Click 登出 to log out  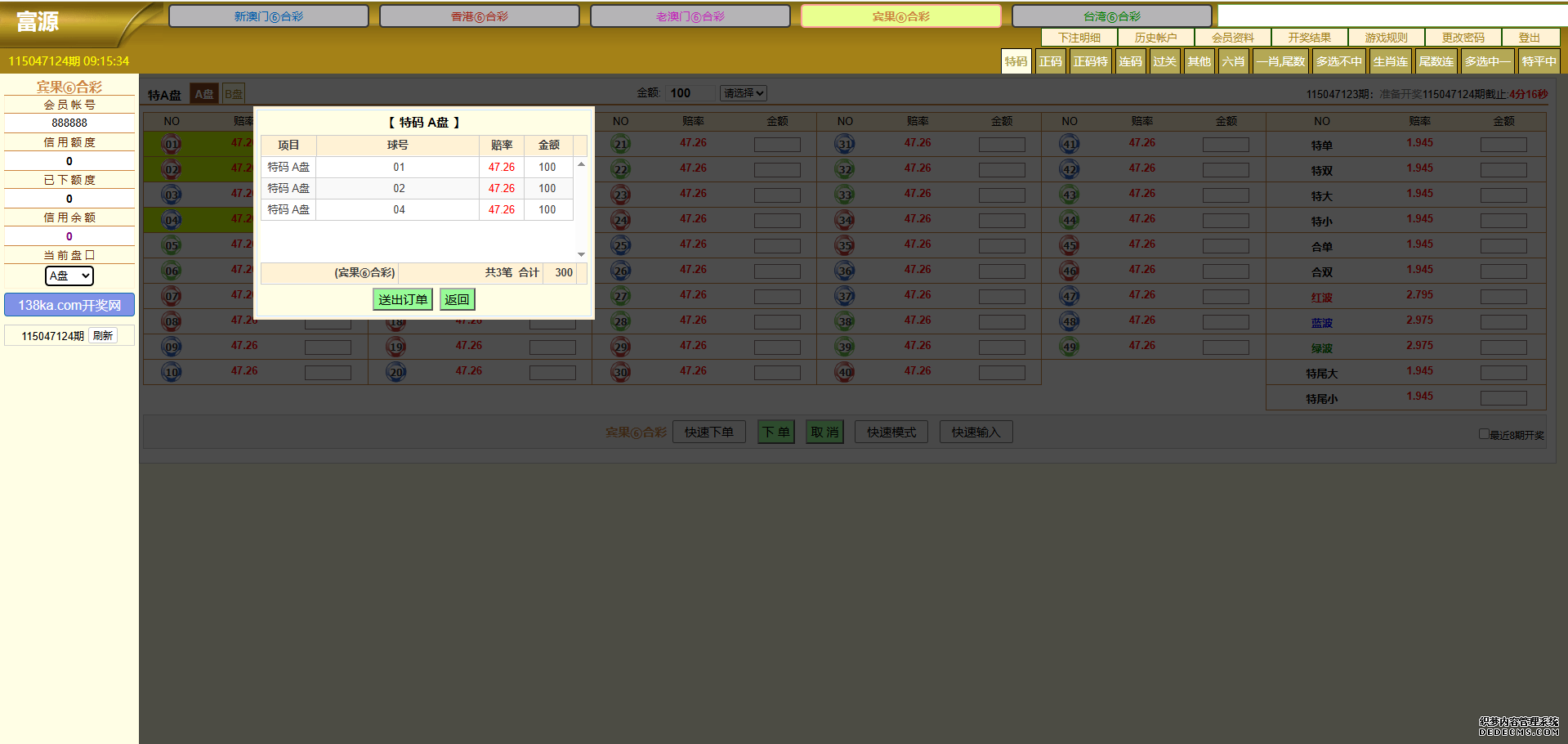[x=1530, y=38]
